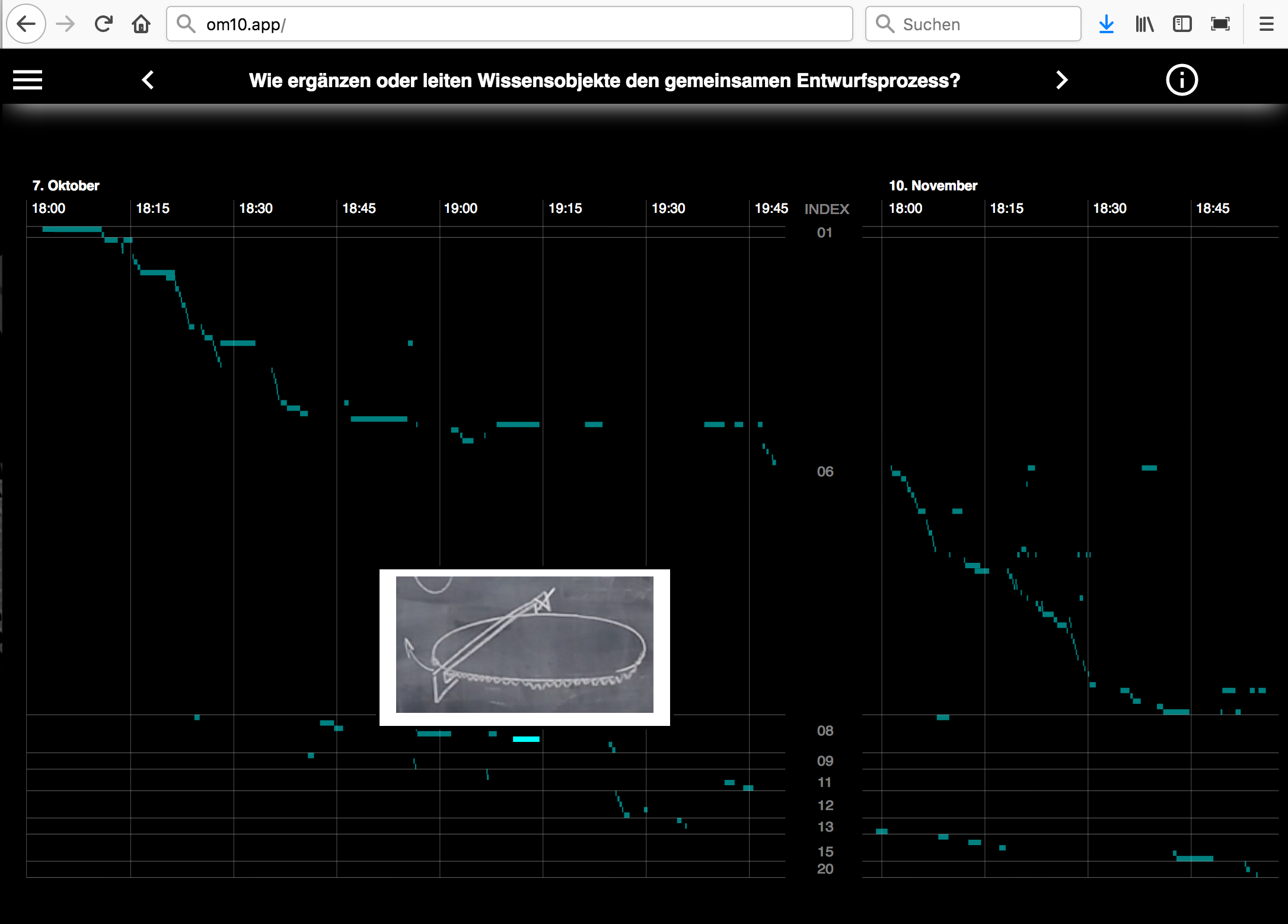The image size is (1288, 924).
Task: Click the 18:45 label under 10. November
Action: click(1213, 208)
